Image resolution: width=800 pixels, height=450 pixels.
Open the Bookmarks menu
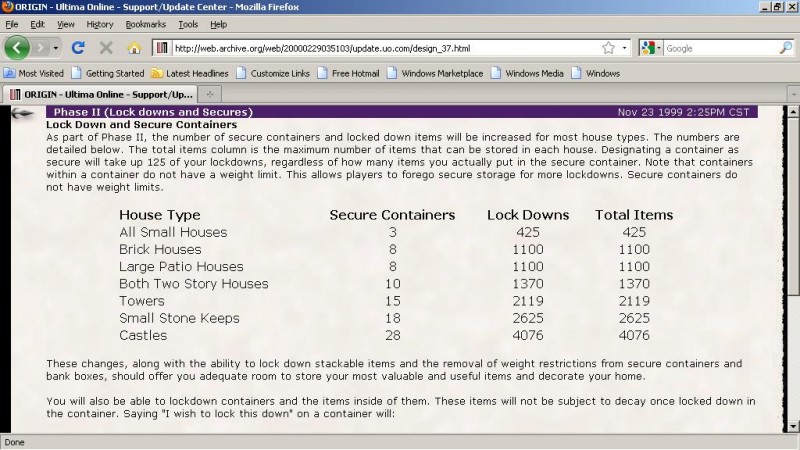click(x=145, y=24)
